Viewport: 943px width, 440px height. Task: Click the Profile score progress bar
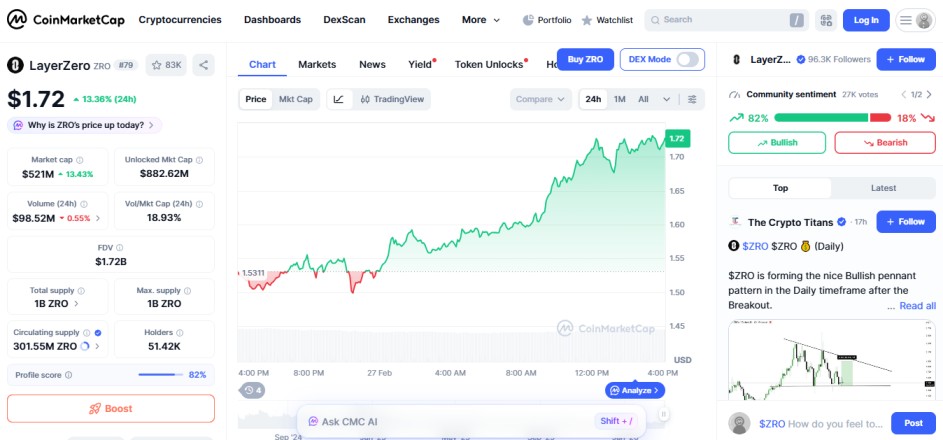[x=161, y=375]
